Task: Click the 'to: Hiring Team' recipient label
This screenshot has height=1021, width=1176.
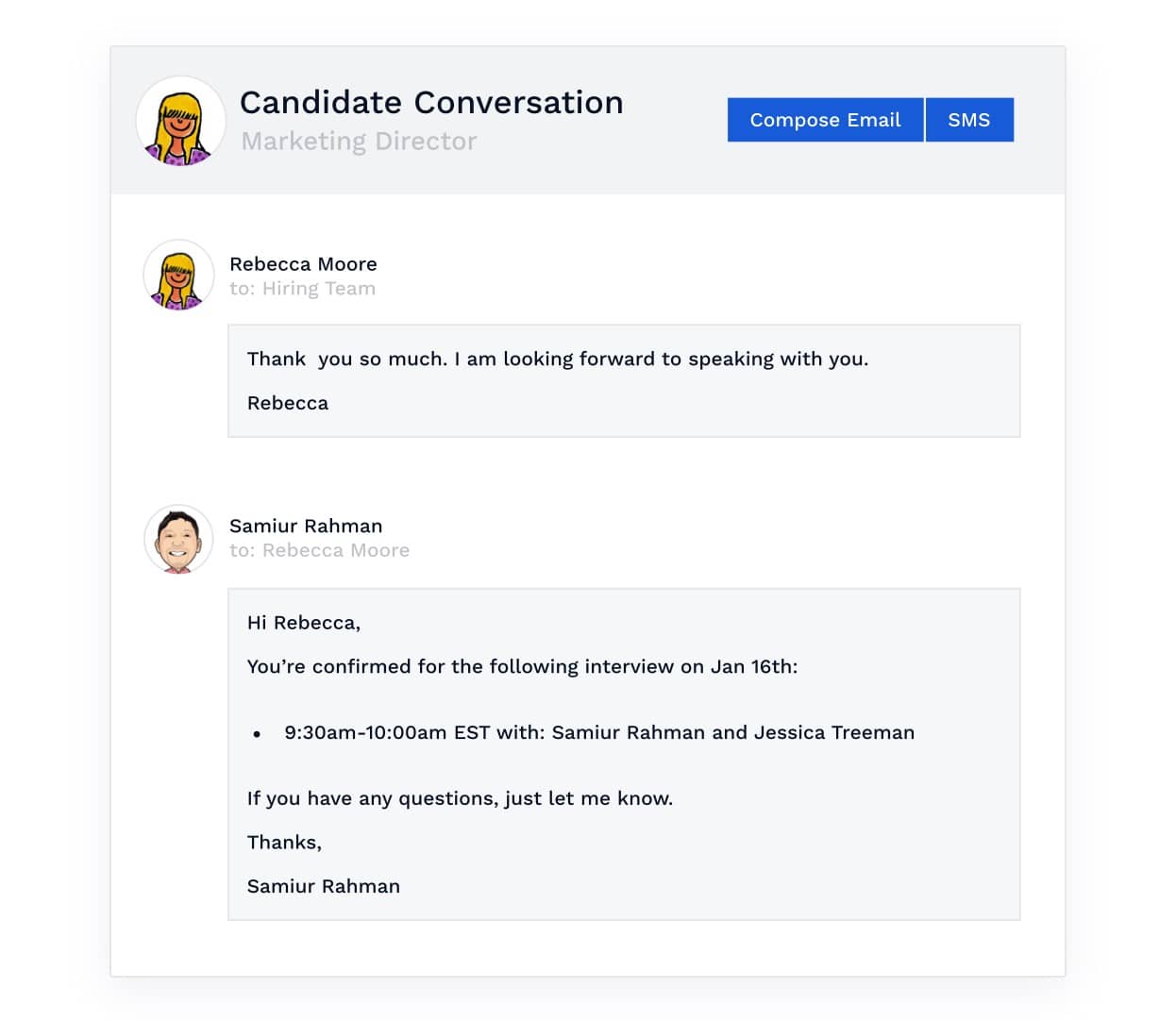Action: (304, 289)
